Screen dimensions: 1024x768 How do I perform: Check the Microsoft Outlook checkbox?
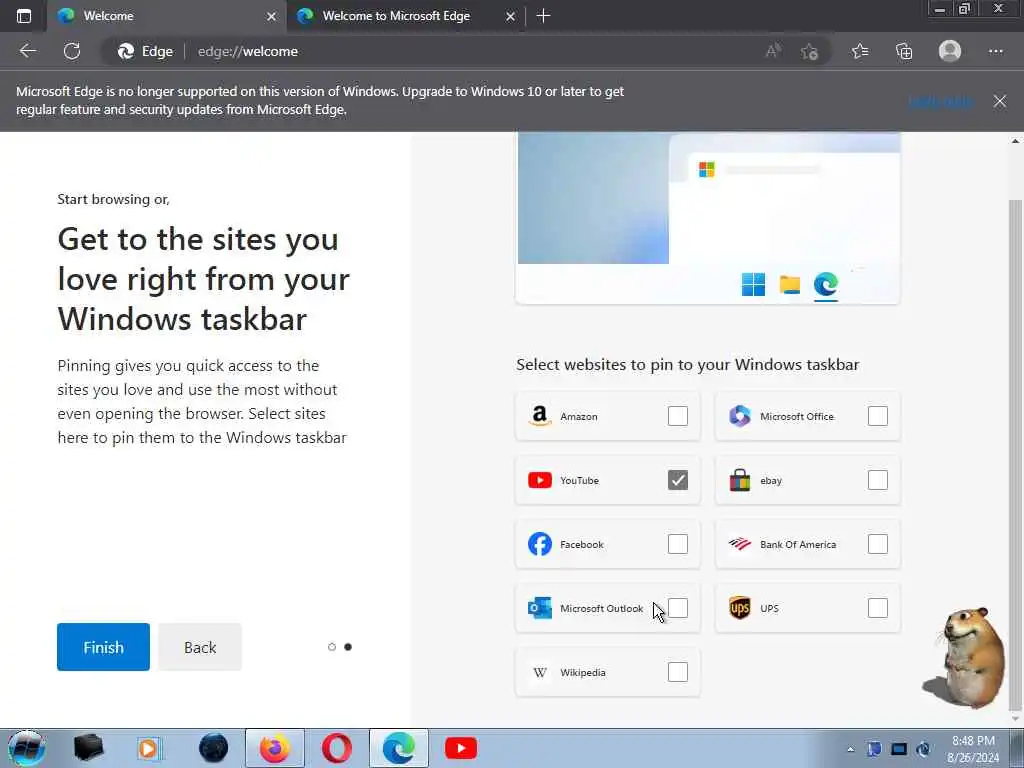678,608
